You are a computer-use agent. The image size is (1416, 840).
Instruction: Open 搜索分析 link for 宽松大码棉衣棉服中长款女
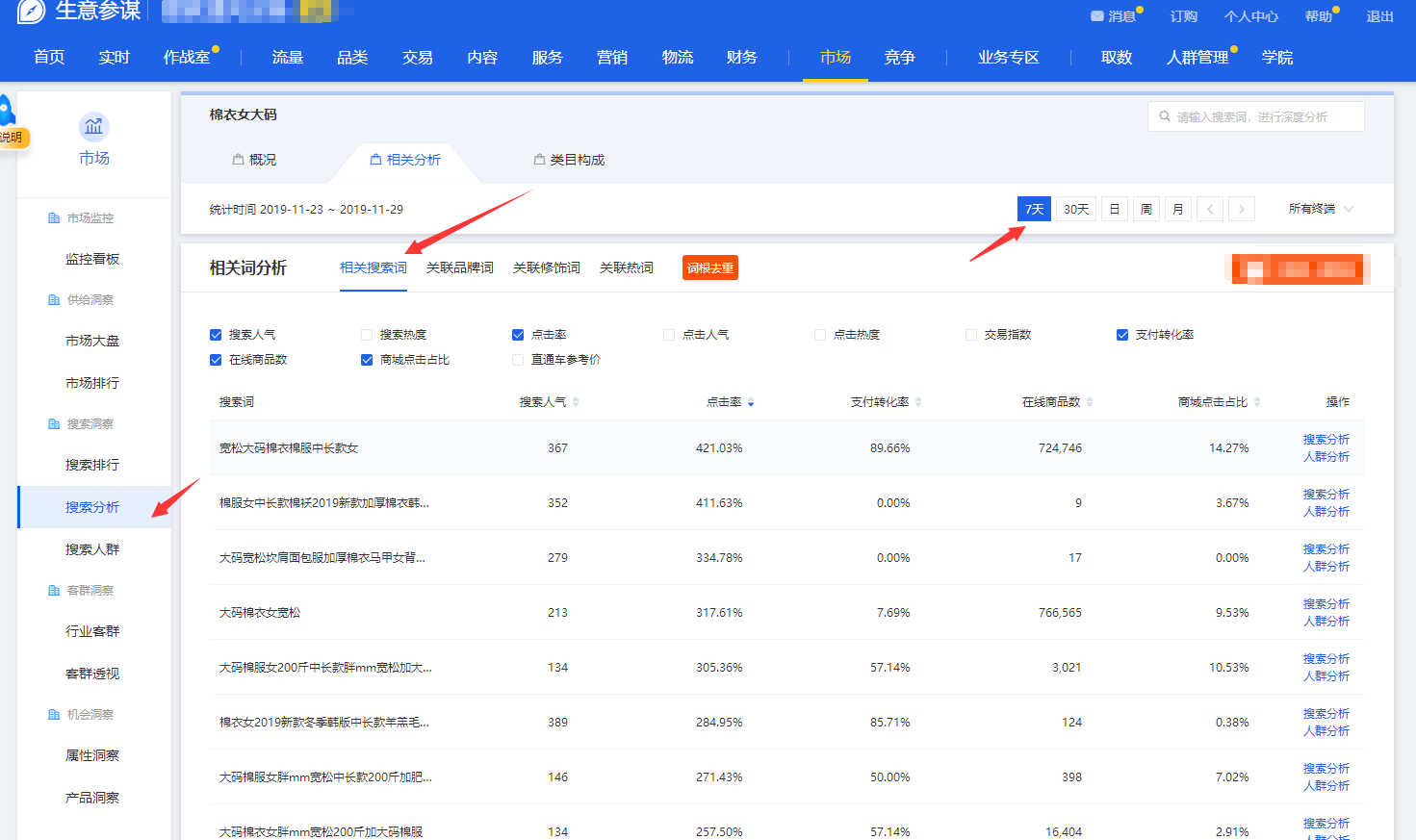coord(1326,440)
